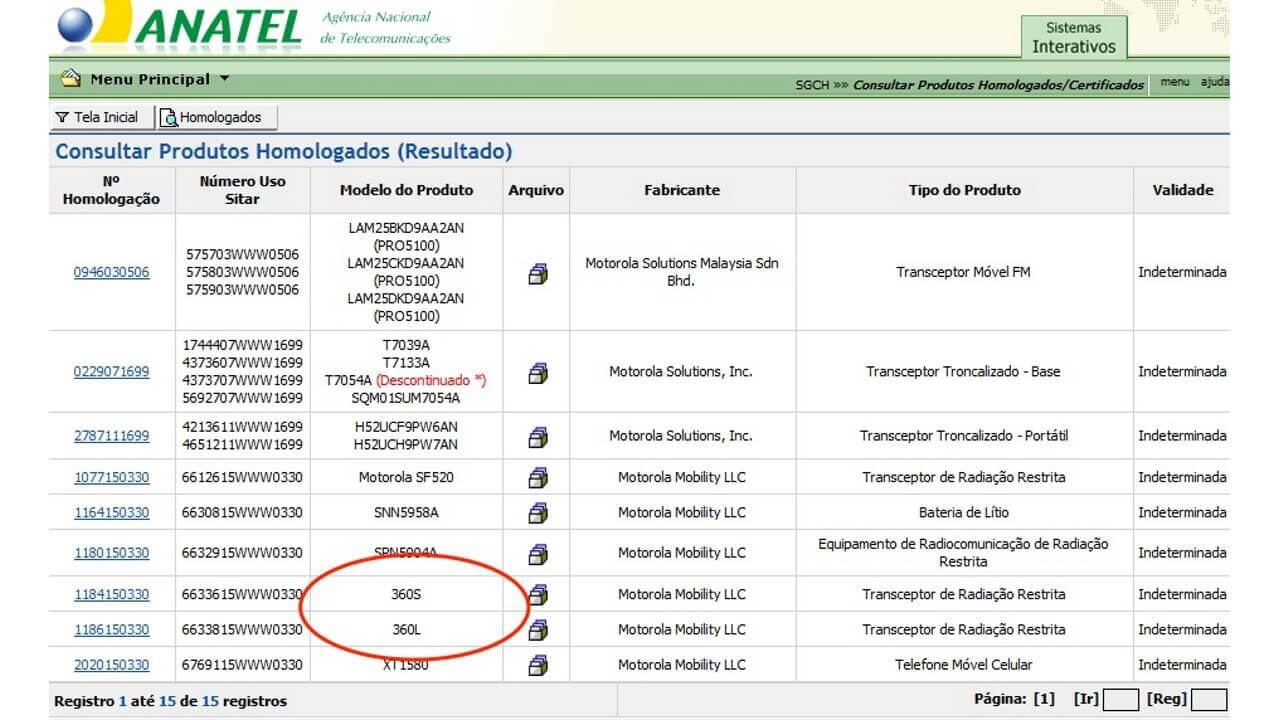
Task: Click the Tela Inicial button
Action: click(97, 117)
